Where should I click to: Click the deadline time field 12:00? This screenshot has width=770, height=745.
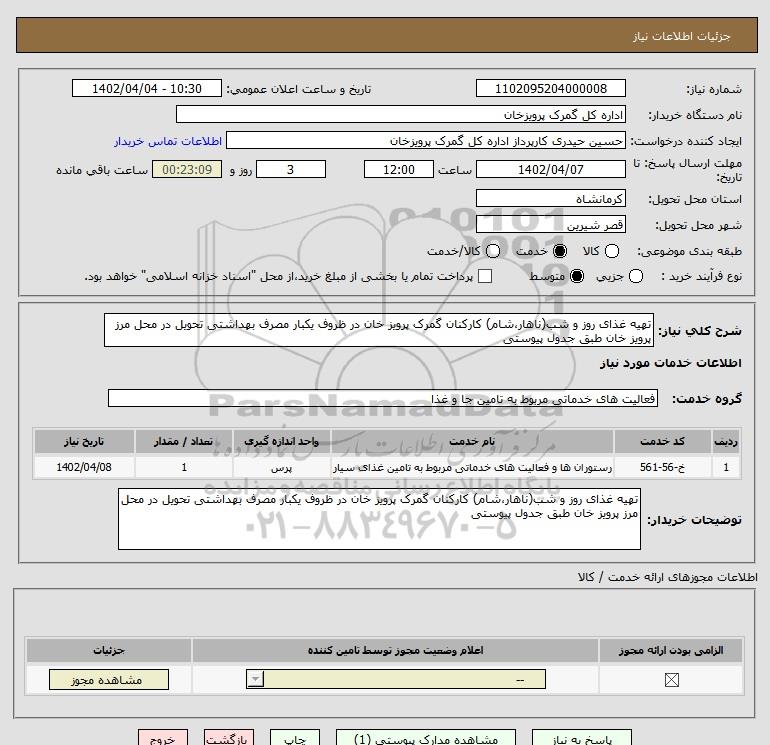pyautogui.click(x=399, y=169)
